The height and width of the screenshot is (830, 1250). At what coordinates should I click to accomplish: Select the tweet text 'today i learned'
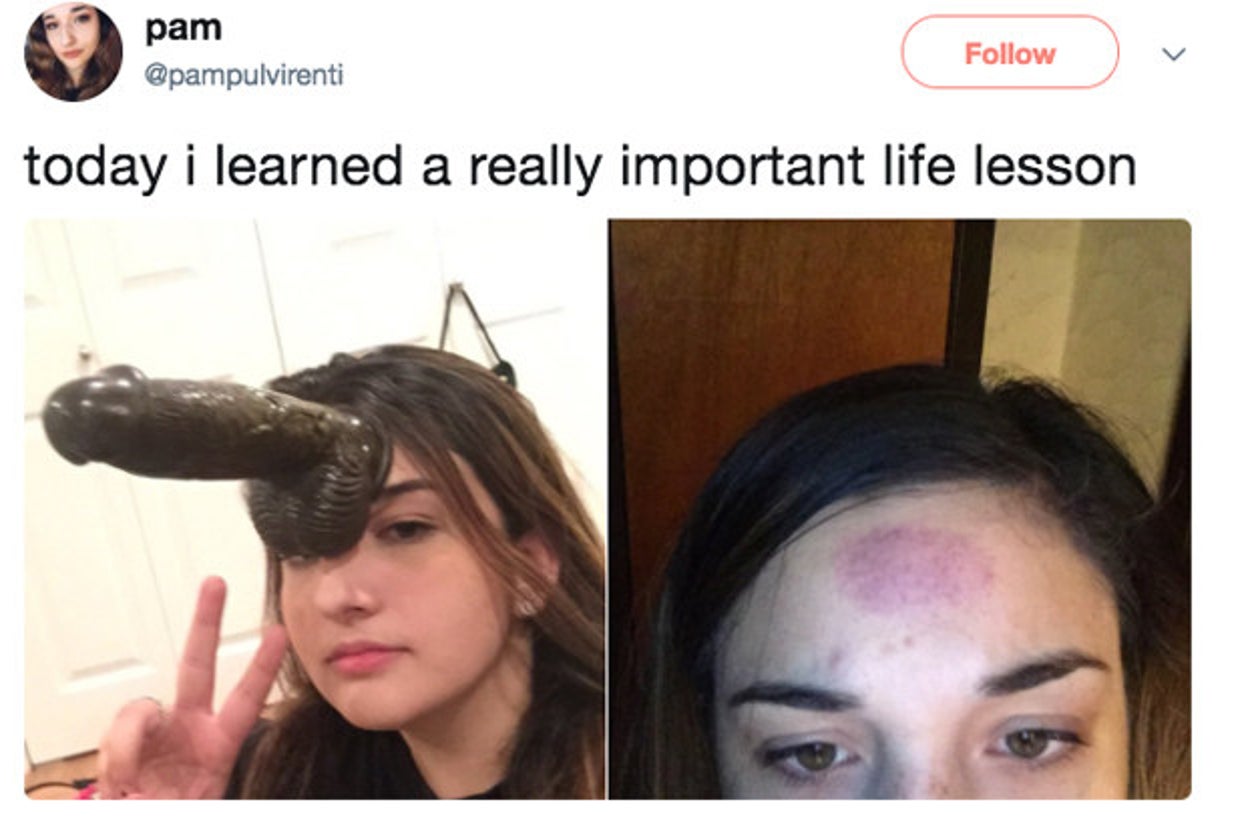215,167
